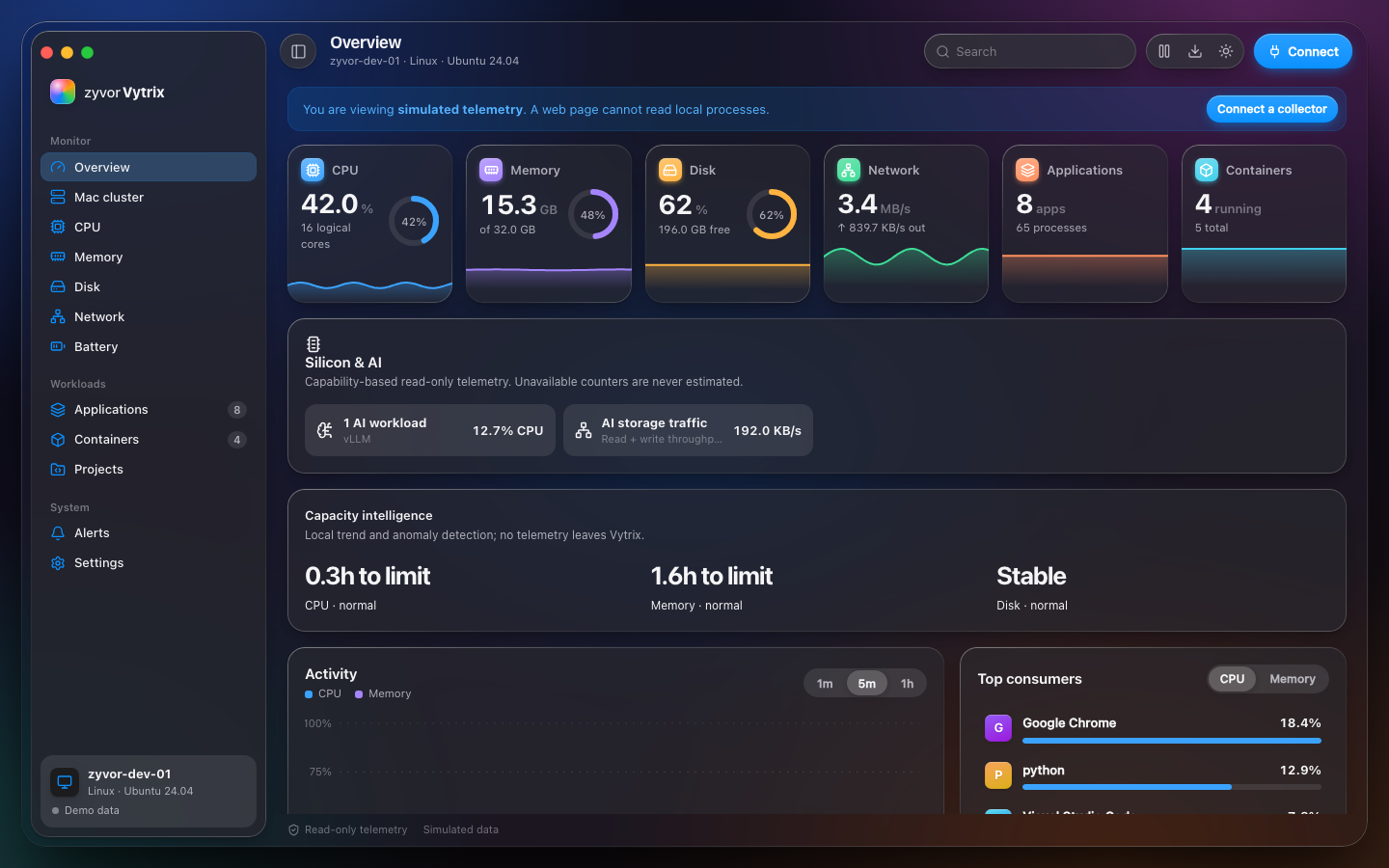Click the zyvor Vytrix colorful logo

tap(63, 92)
